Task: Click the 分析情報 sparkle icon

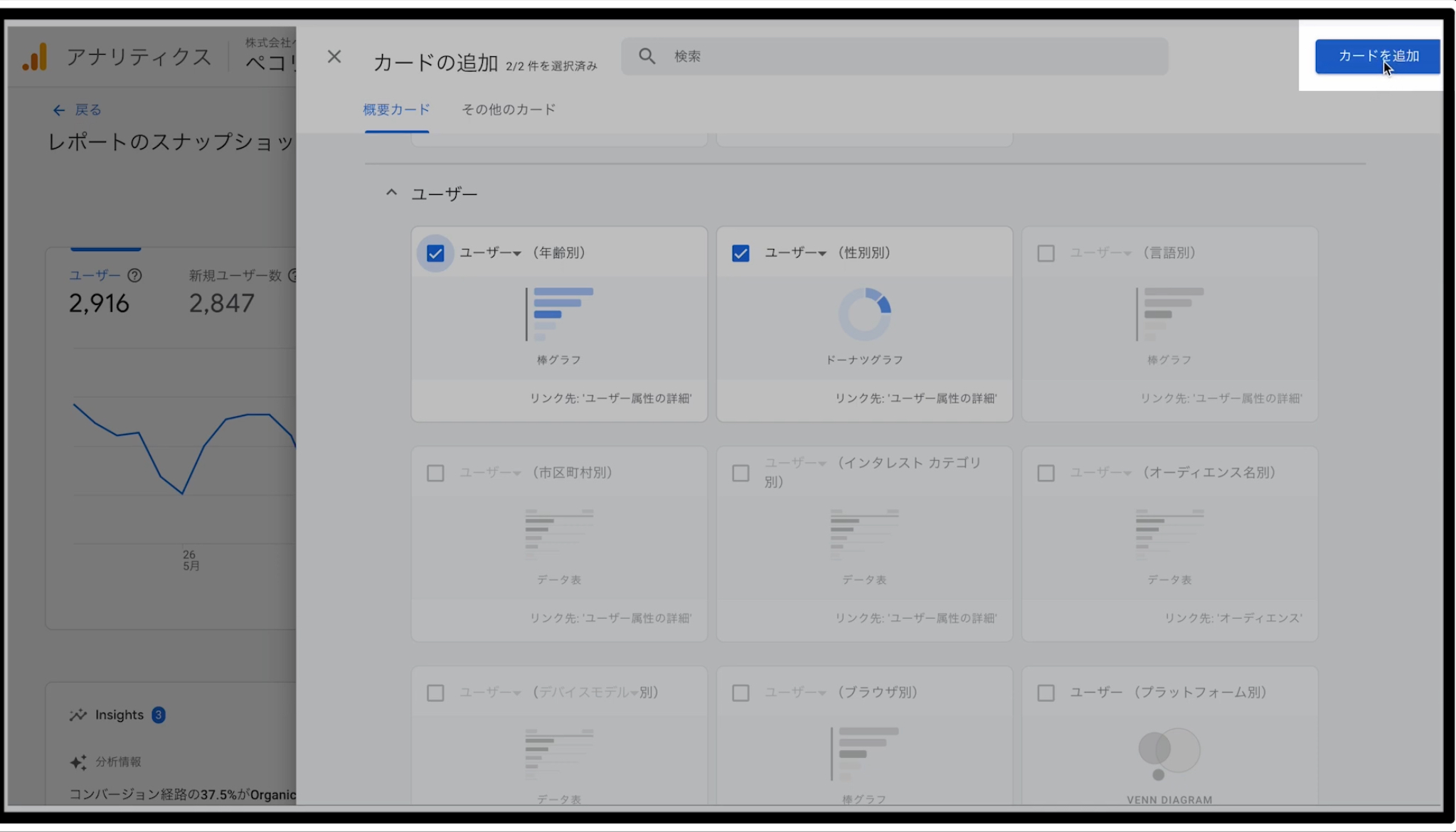Action: pyautogui.click(x=78, y=762)
